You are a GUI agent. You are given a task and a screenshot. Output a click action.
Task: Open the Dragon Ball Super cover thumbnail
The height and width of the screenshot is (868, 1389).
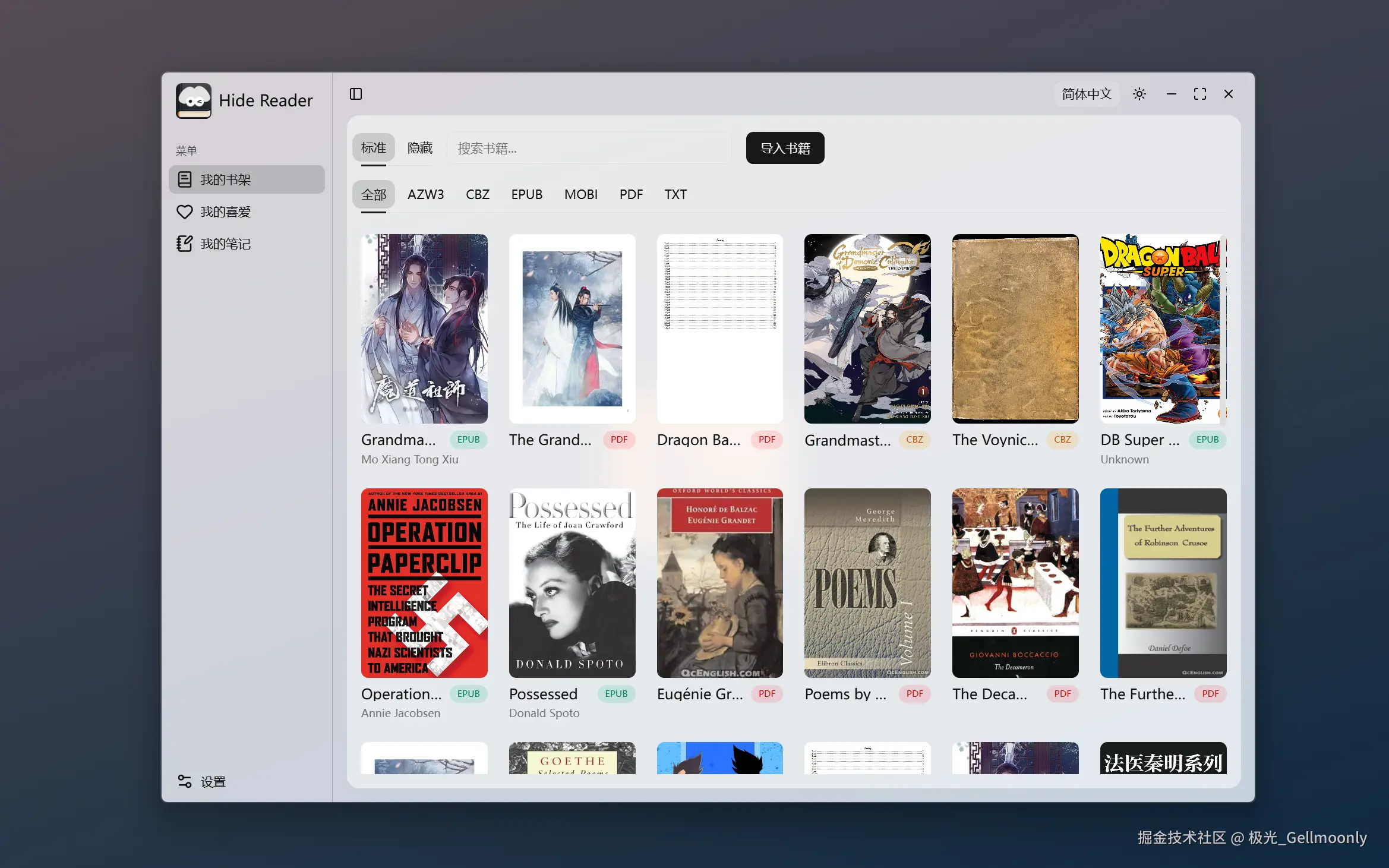pos(1163,329)
